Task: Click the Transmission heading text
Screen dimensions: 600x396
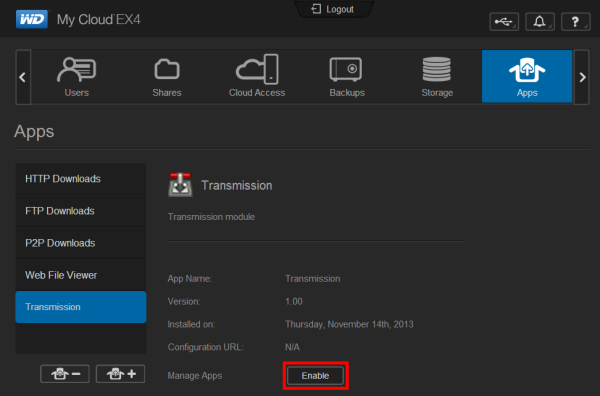Action: [236, 186]
